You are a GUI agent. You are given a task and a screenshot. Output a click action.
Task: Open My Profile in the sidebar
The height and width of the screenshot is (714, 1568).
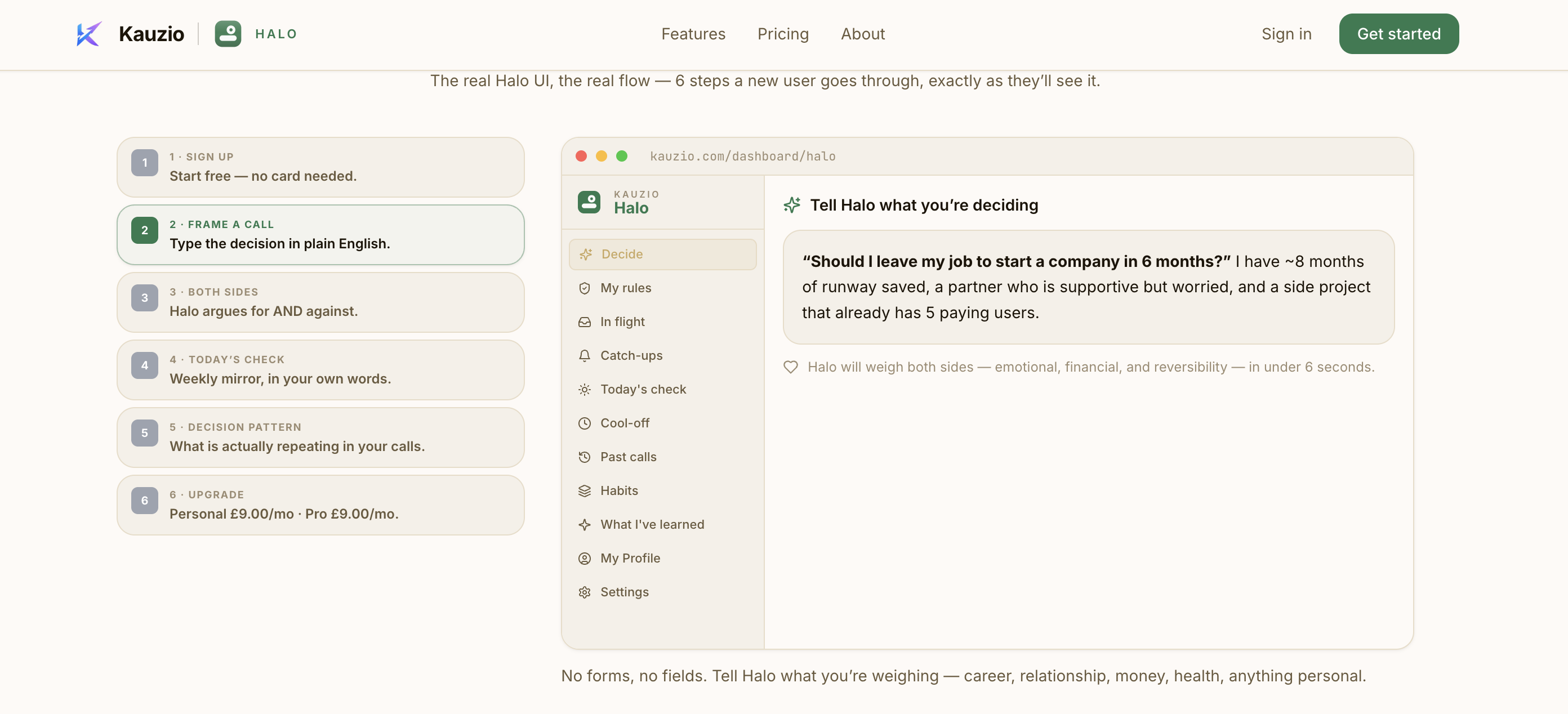click(x=662, y=559)
